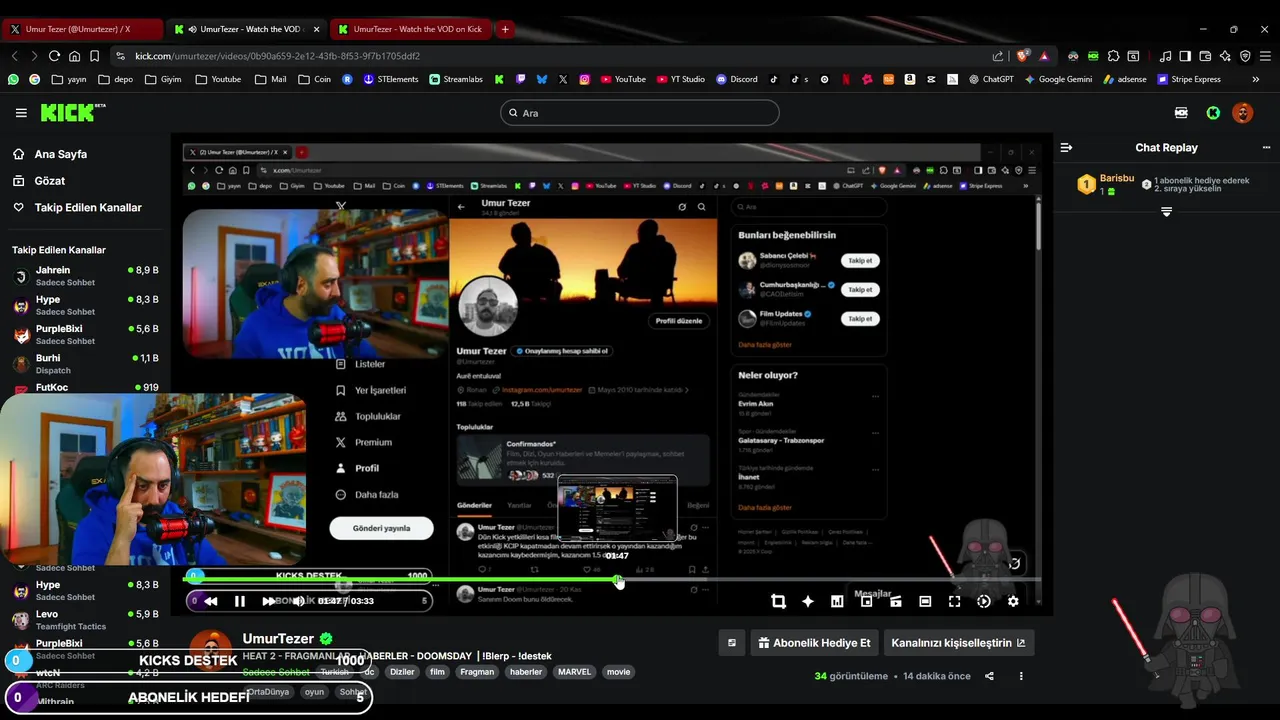Open playback speed control in the player
1280x720 pixels.
(x=984, y=601)
